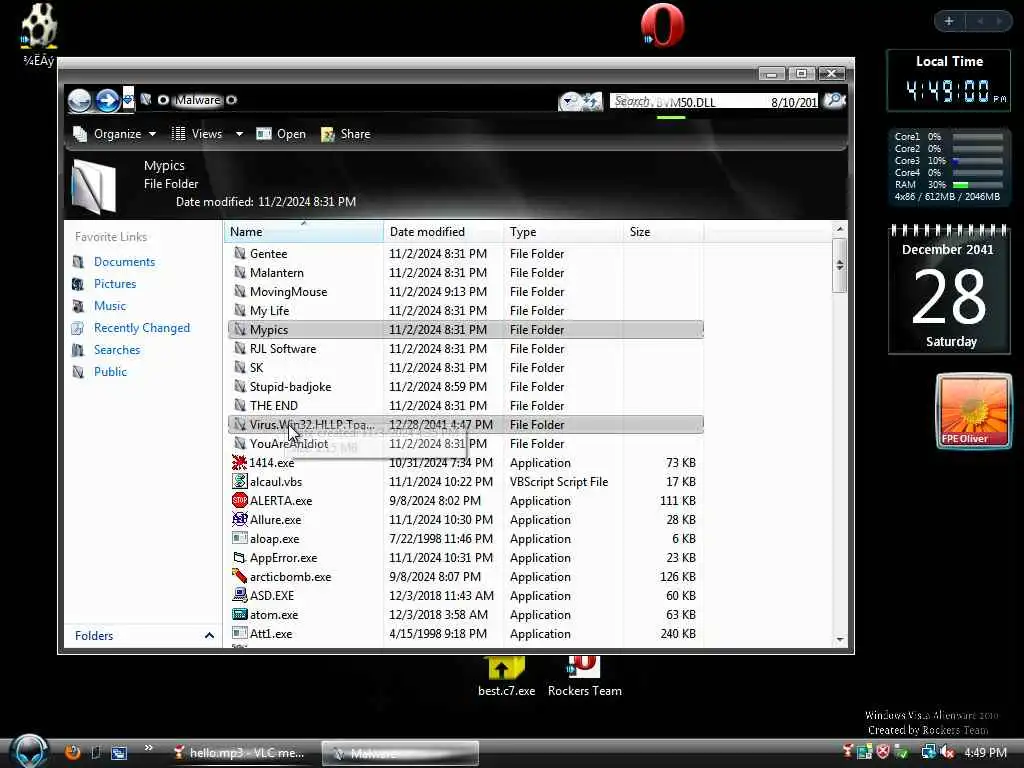Screen dimensions: 1024x768
Task: Sort by Date modified column header
Action: (443, 232)
